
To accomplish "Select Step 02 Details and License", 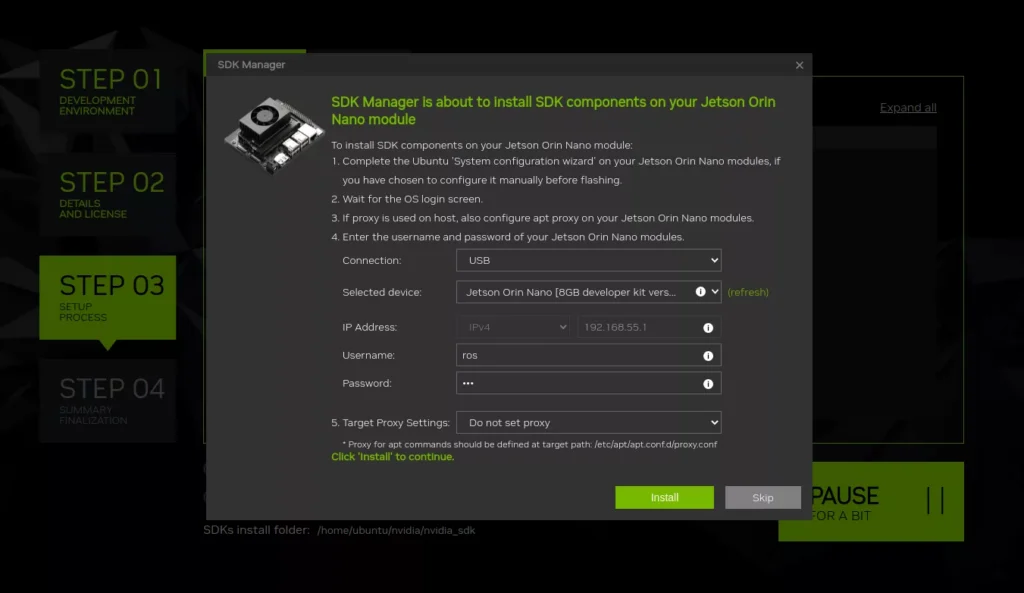I will [x=108, y=194].
